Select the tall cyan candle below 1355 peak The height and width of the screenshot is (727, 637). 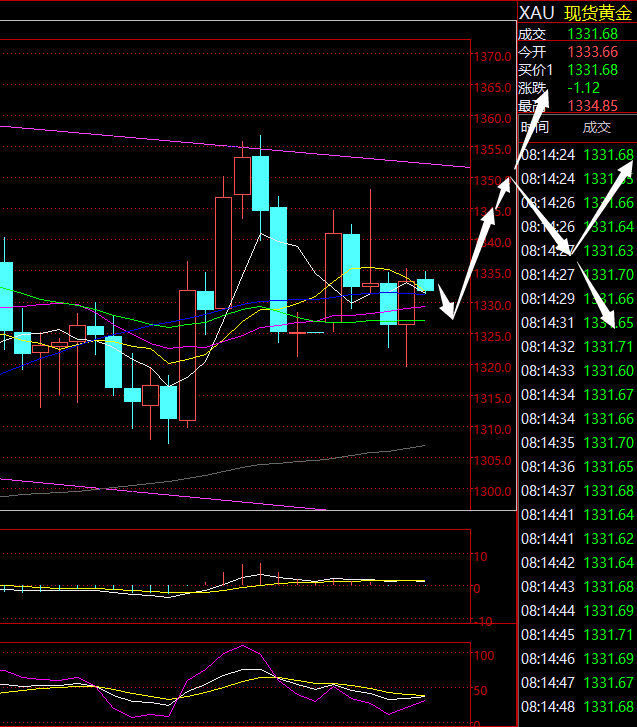pos(278,269)
